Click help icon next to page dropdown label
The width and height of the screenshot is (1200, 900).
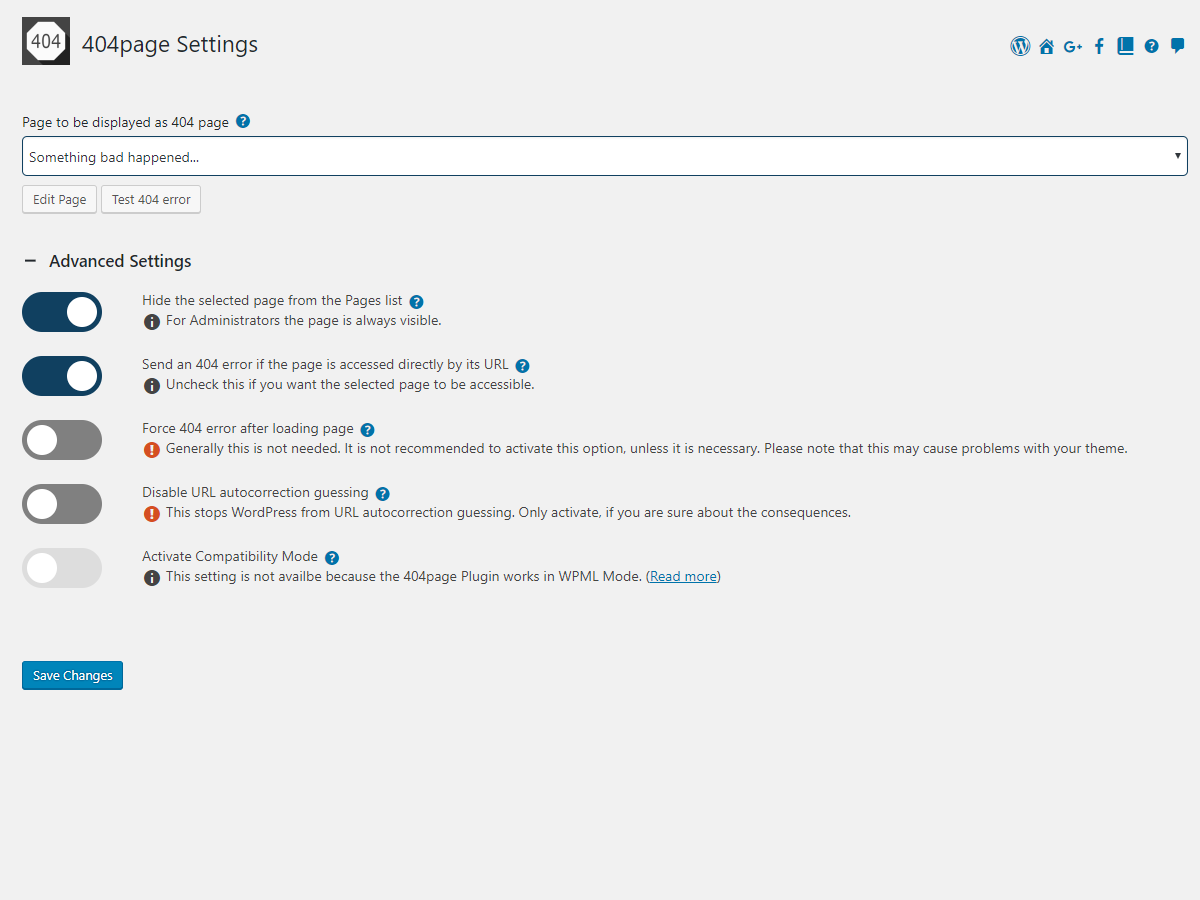click(x=242, y=122)
